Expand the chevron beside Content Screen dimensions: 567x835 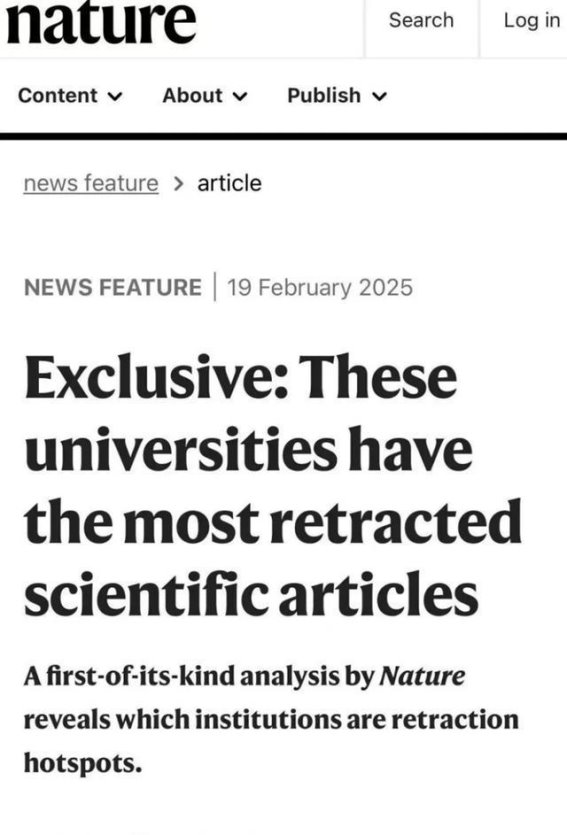(115, 96)
